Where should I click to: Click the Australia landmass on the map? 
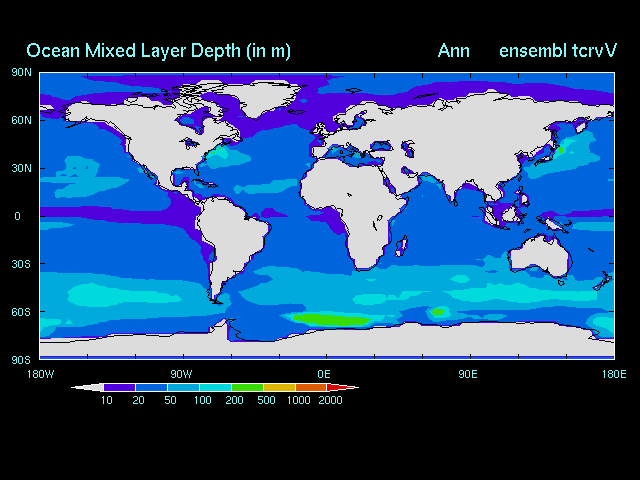pos(541,257)
